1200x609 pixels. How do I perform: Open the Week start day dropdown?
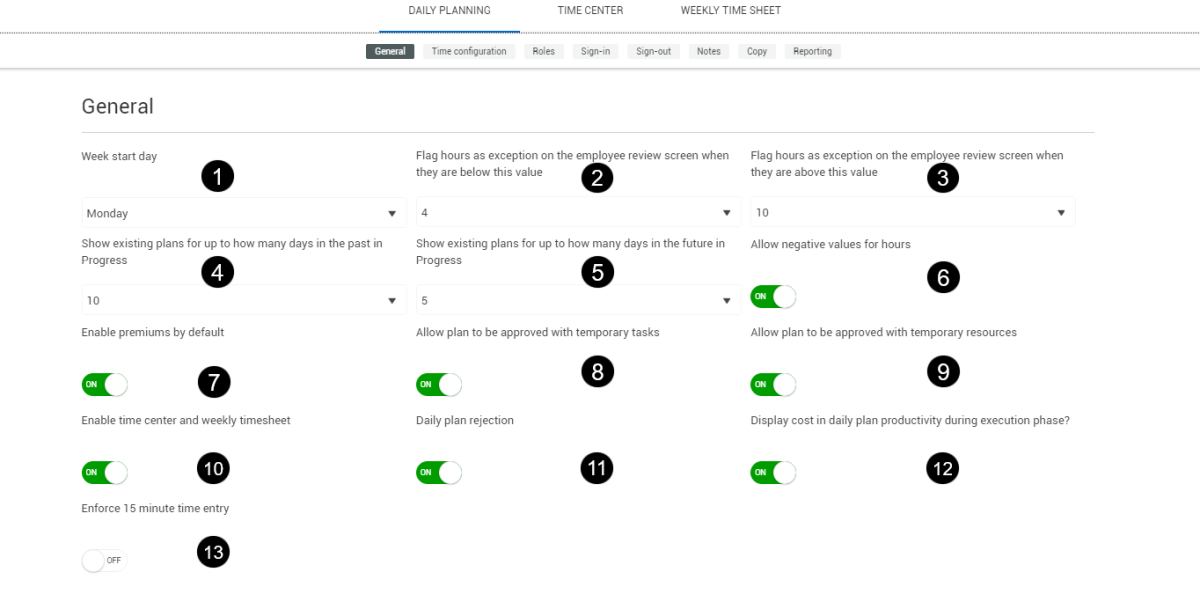coord(244,213)
